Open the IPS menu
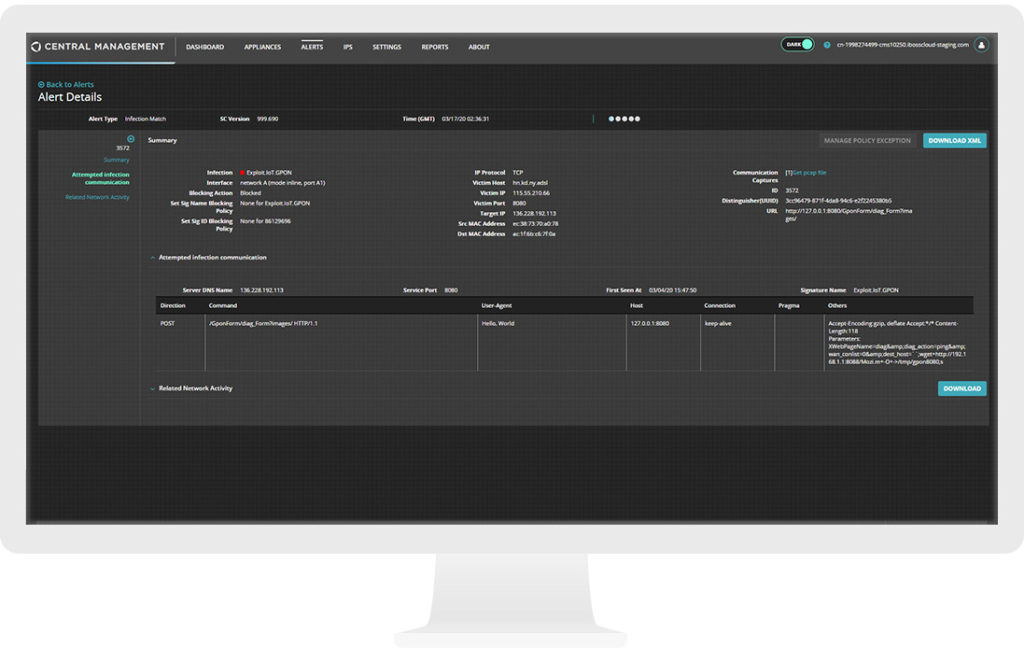Image resolution: width=1024 pixels, height=648 pixels. pos(347,47)
